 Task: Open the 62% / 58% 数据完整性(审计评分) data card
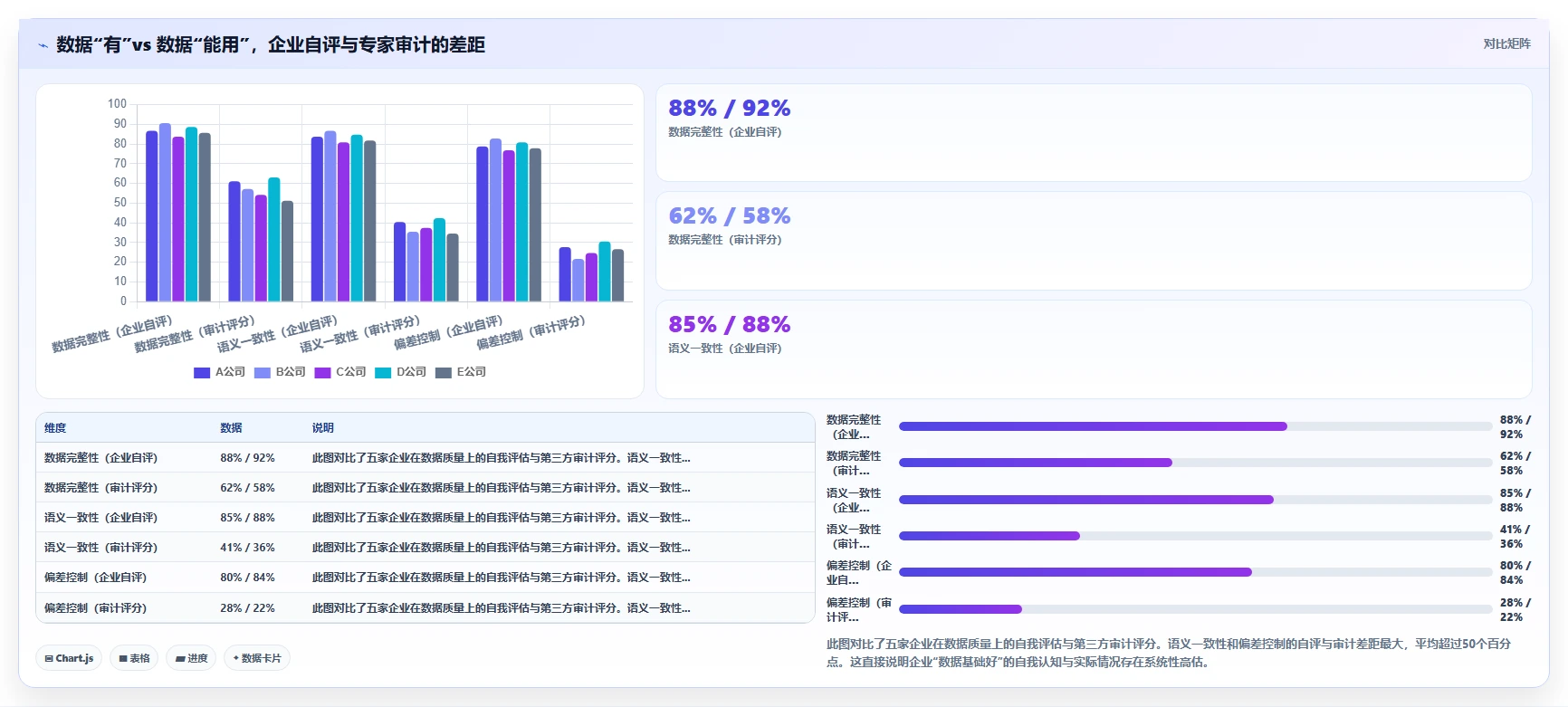(1094, 241)
